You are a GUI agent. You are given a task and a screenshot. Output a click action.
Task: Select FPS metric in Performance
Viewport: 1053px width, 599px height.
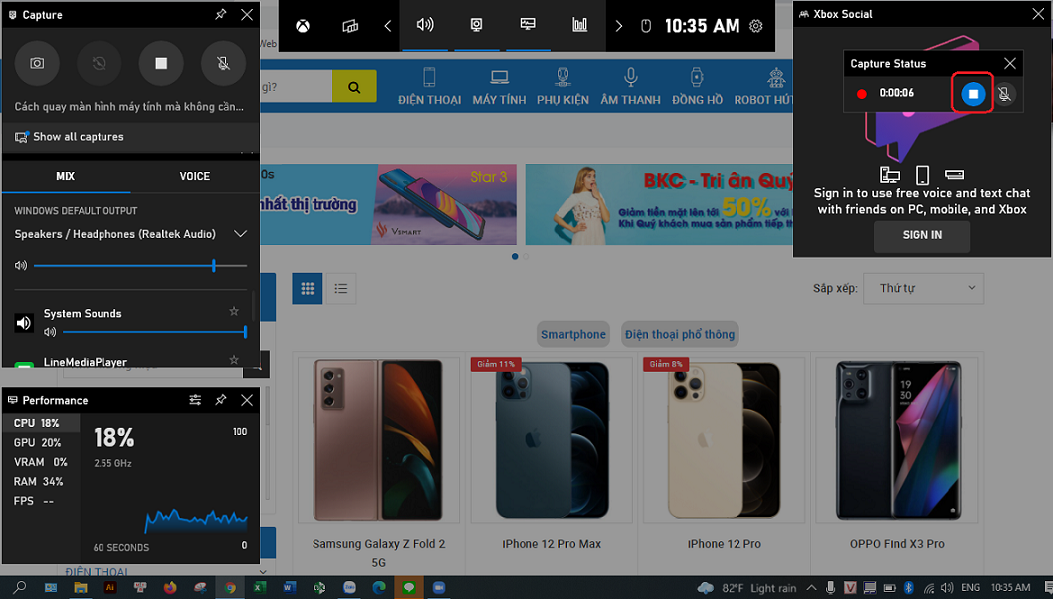42,501
